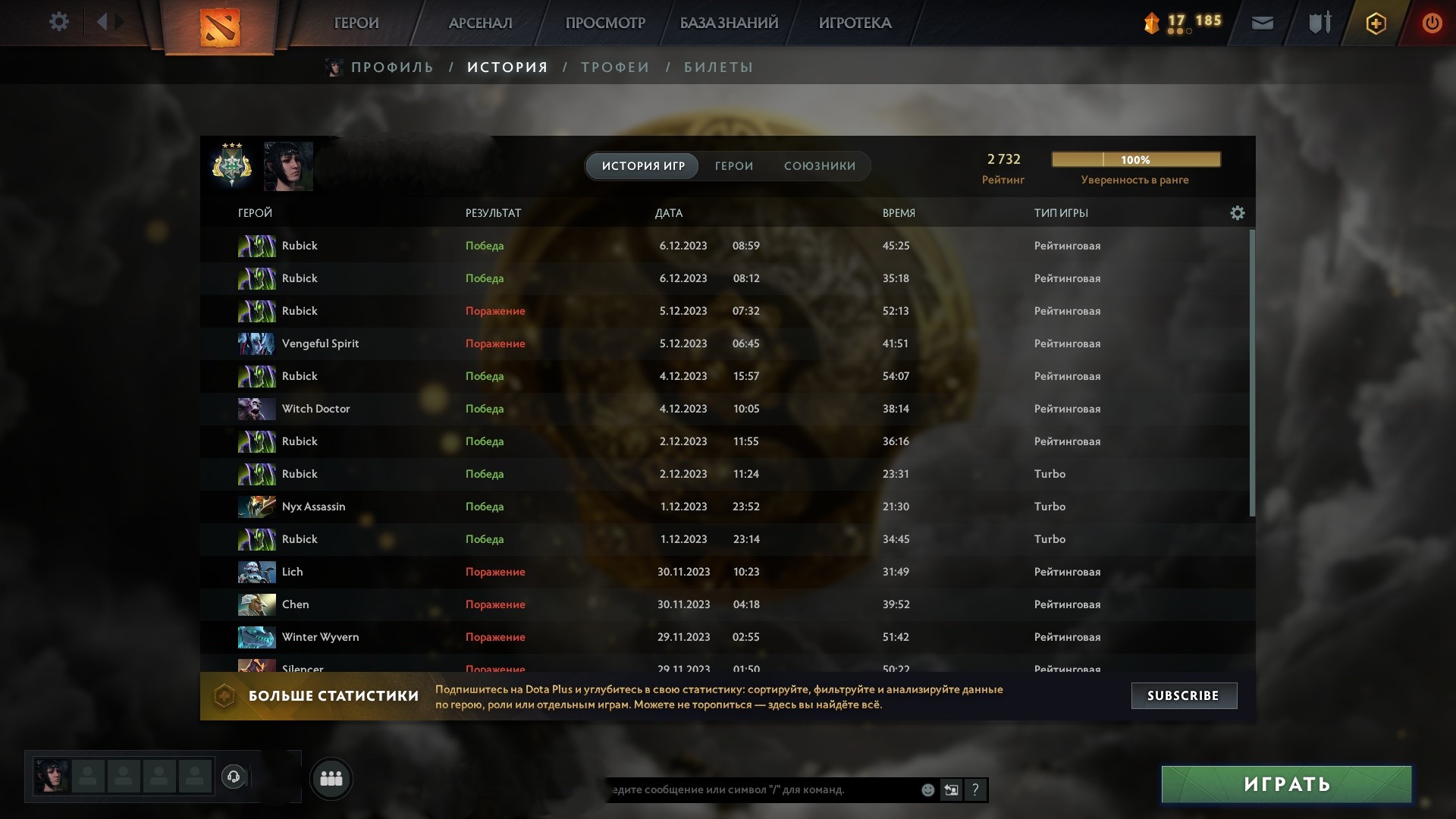Click the chat channel switch icon
The width and height of the screenshot is (1456, 819).
(951, 790)
